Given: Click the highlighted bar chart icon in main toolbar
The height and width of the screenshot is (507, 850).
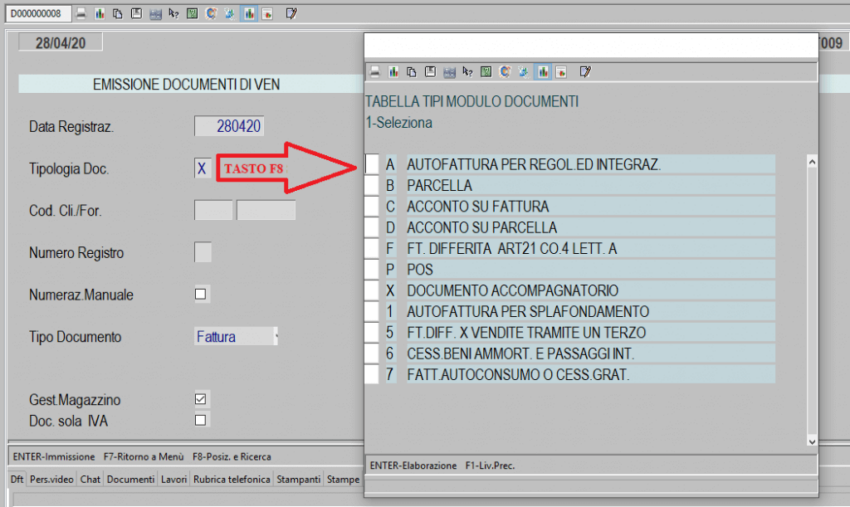Looking at the screenshot, I should (249, 14).
